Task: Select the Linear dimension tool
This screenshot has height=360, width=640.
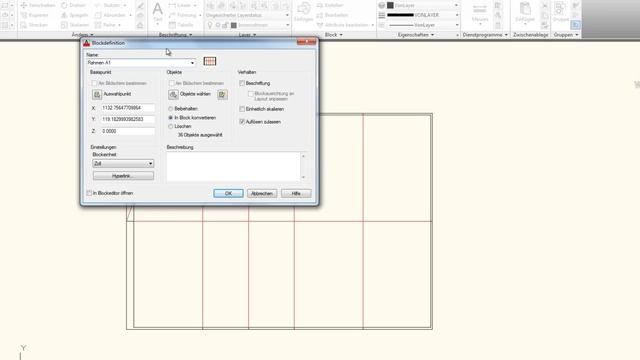Action: 180,5
